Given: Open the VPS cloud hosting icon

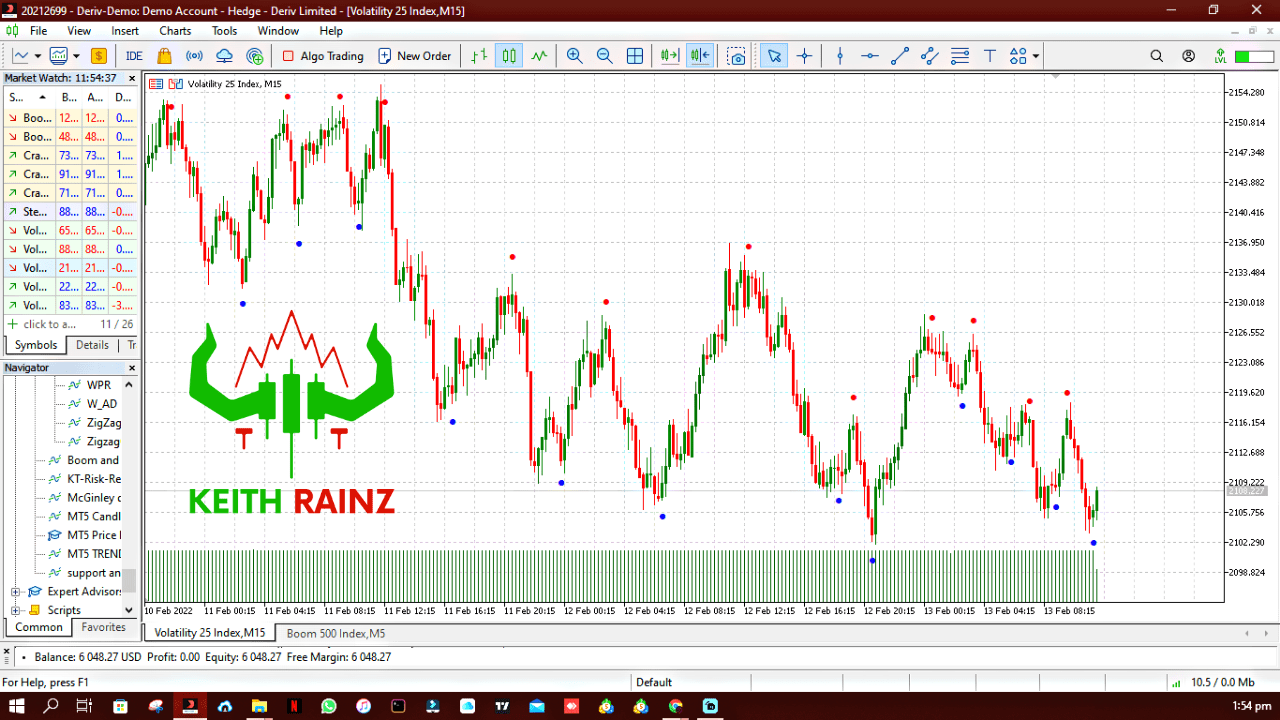Looking at the screenshot, I should click(225, 56).
